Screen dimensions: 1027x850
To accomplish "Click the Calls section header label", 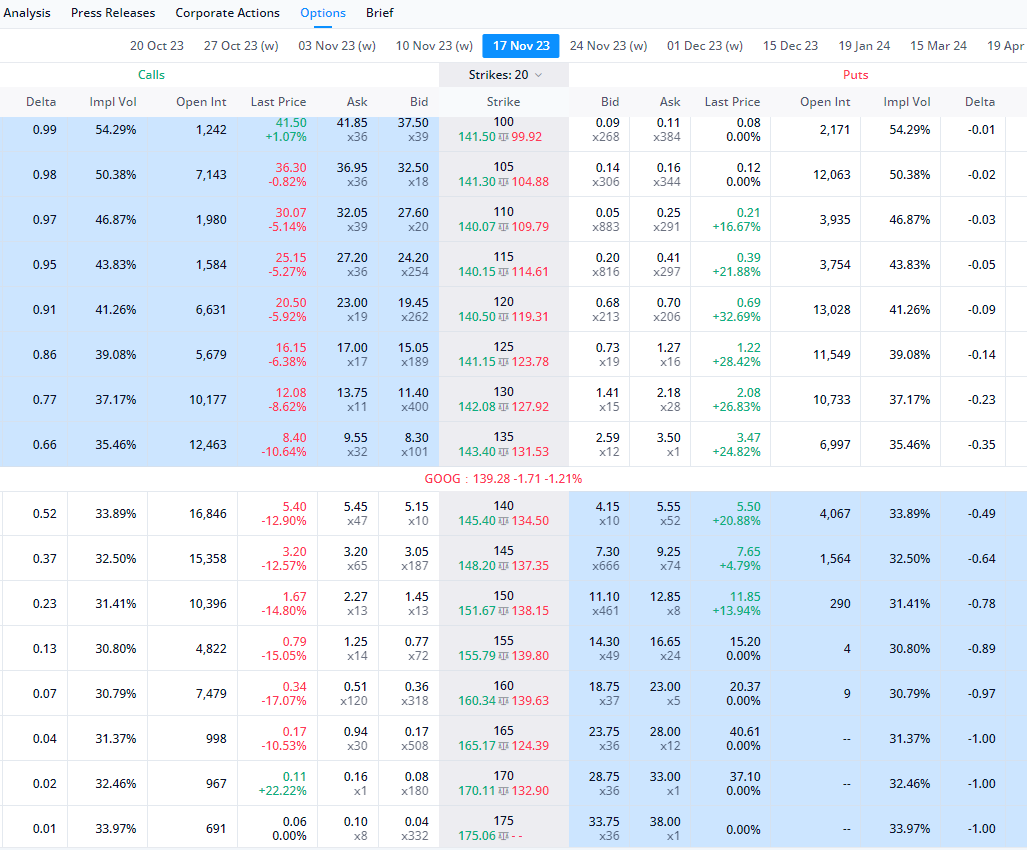I will point(151,75).
